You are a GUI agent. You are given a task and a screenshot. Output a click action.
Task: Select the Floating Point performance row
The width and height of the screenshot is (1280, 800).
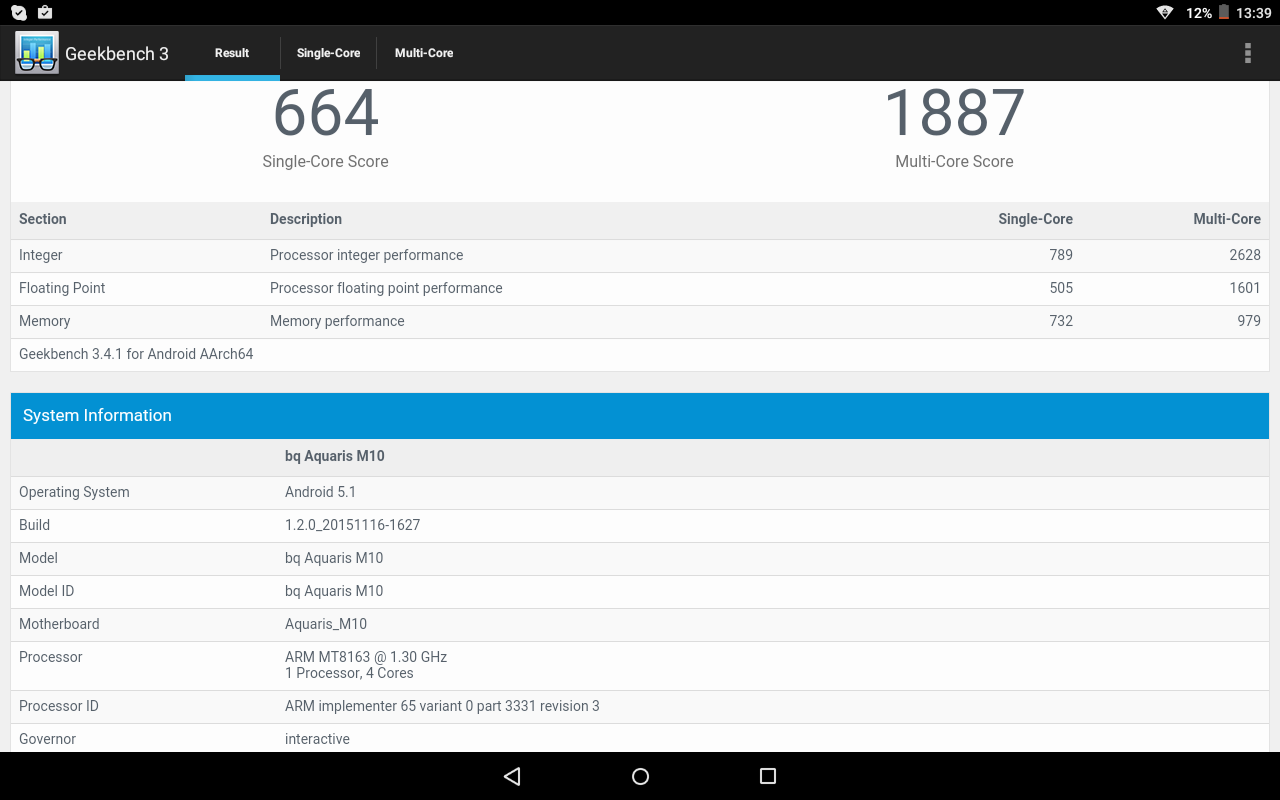640,288
